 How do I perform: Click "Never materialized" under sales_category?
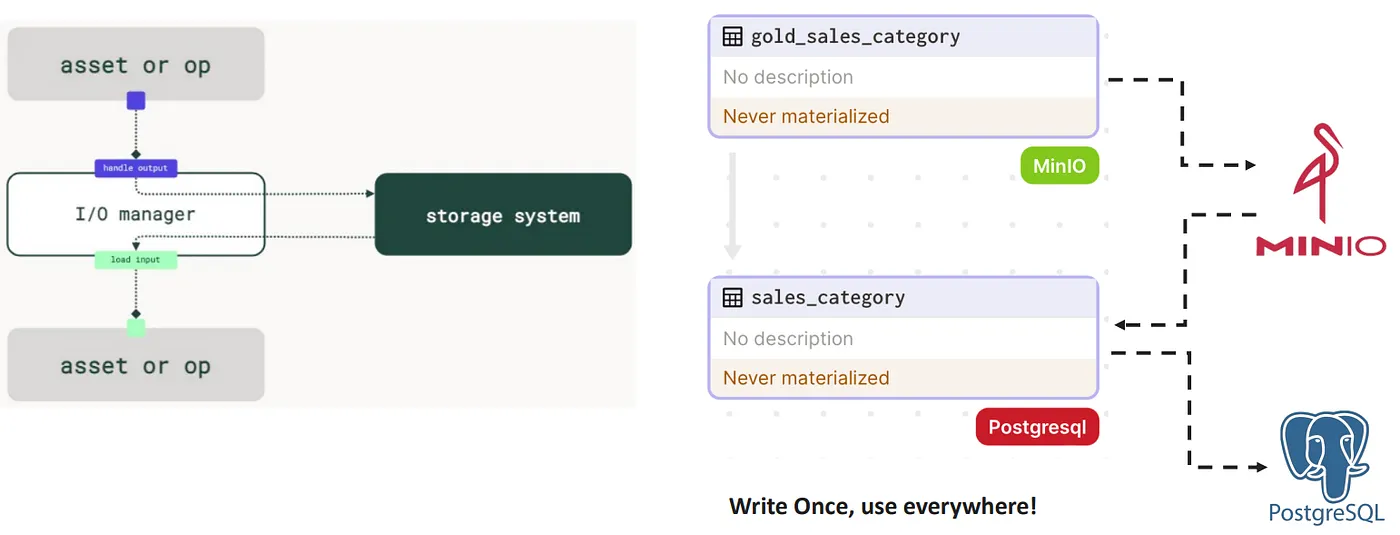pyautogui.click(x=806, y=378)
